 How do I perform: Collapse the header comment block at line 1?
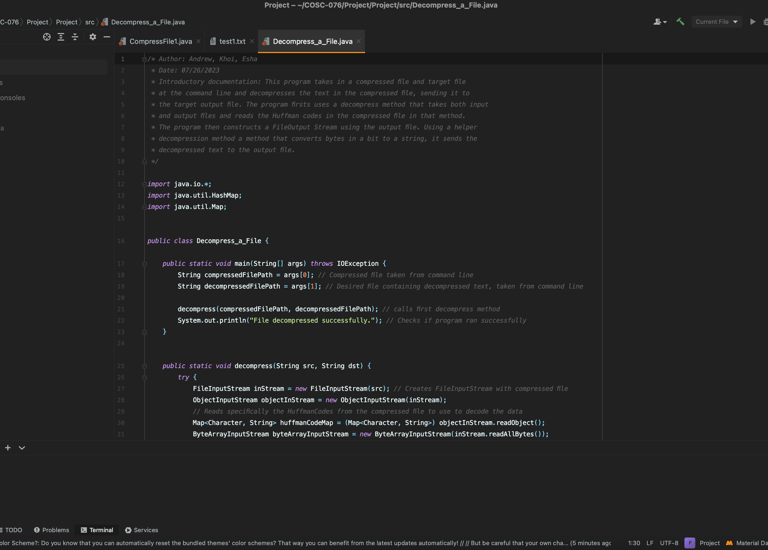tap(144, 59)
